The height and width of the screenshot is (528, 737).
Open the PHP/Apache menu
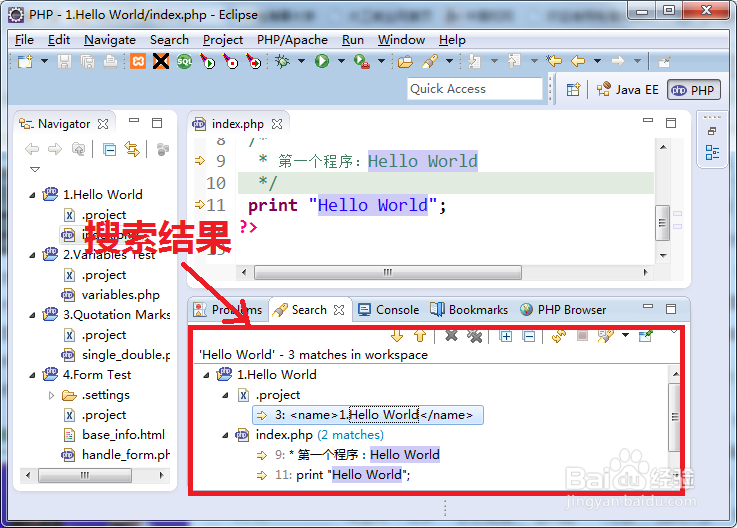pyautogui.click(x=292, y=40)
